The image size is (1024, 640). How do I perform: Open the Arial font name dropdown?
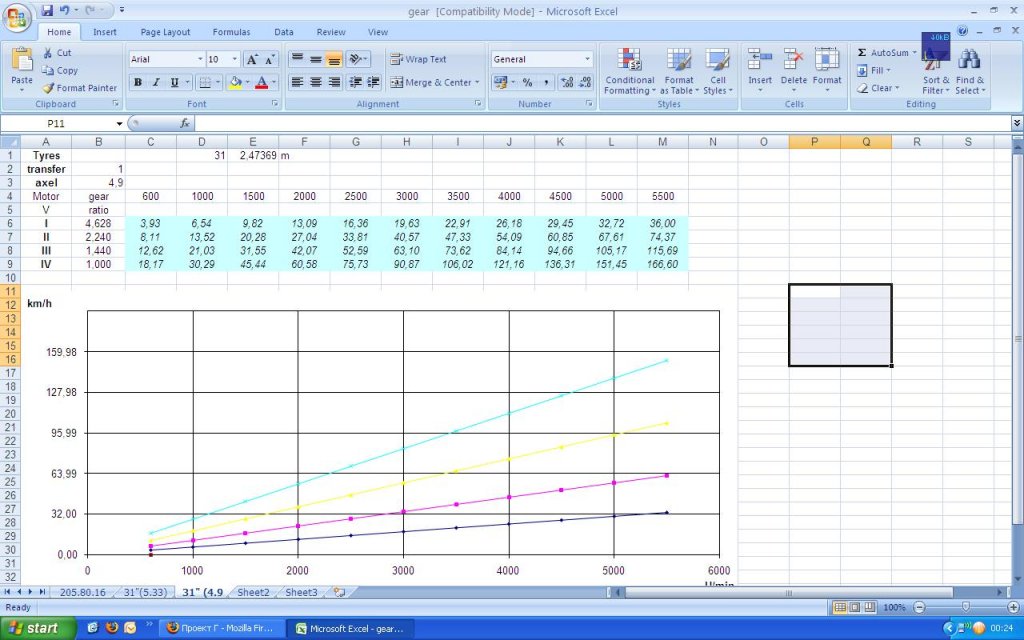pyautogui.click(x=197, y=59)
